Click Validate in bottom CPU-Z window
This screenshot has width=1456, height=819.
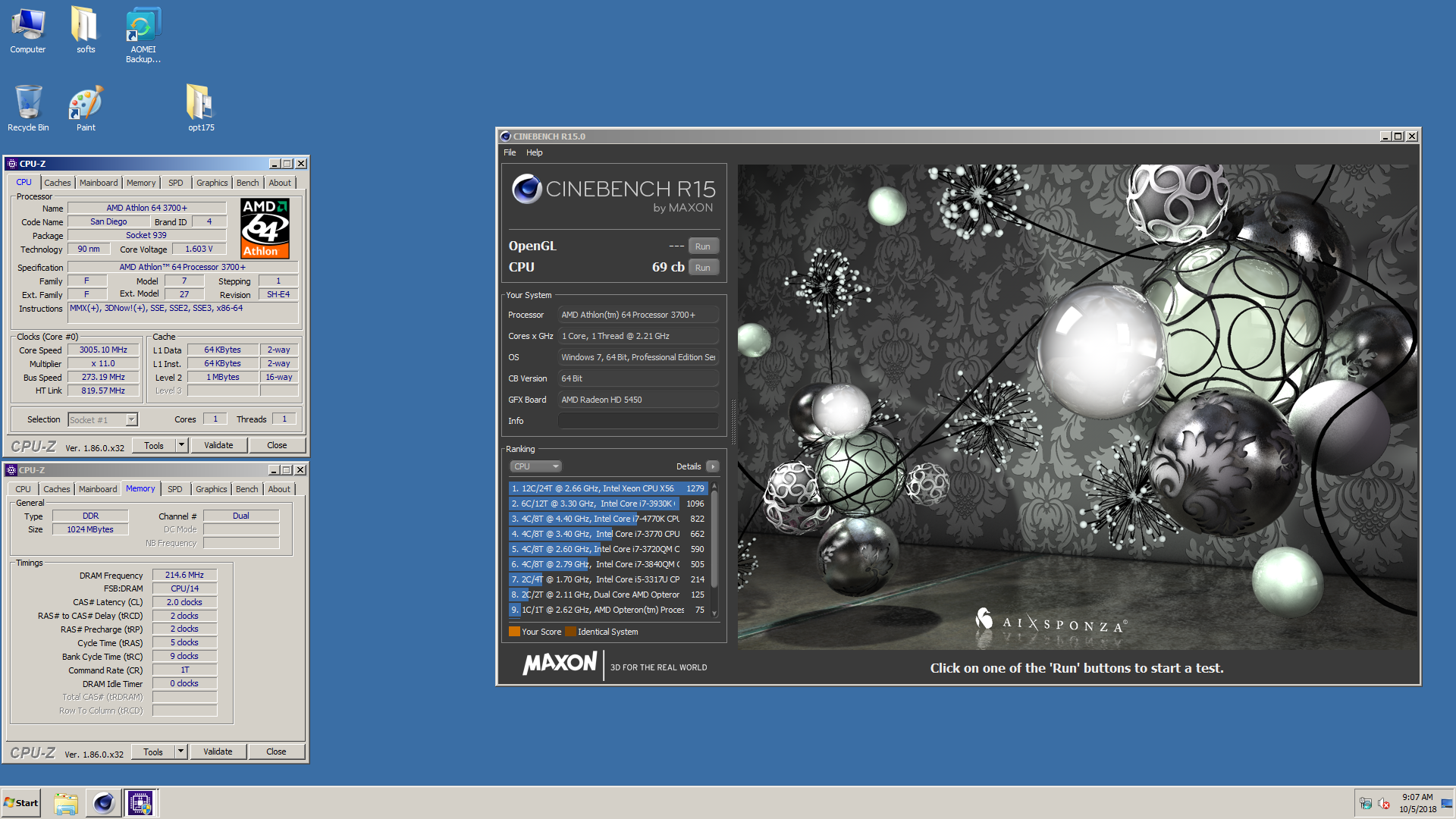pyautogui.click(x=218, y=752)
